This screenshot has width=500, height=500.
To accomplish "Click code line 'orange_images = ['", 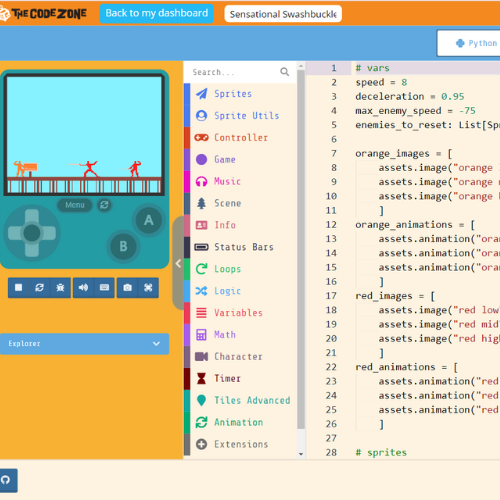I will [x=404, y=154].
